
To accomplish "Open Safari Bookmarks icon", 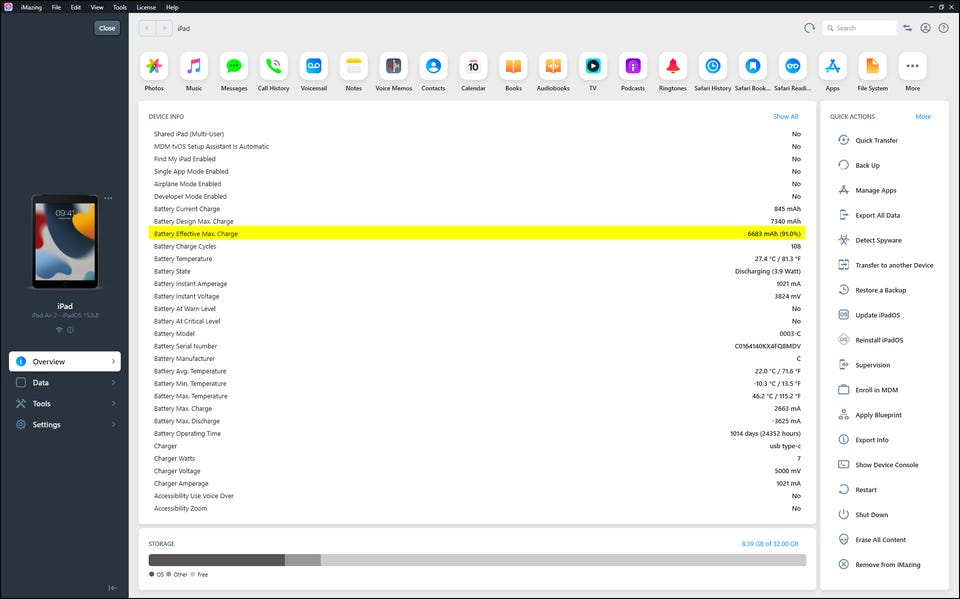I will click(752, 66).
